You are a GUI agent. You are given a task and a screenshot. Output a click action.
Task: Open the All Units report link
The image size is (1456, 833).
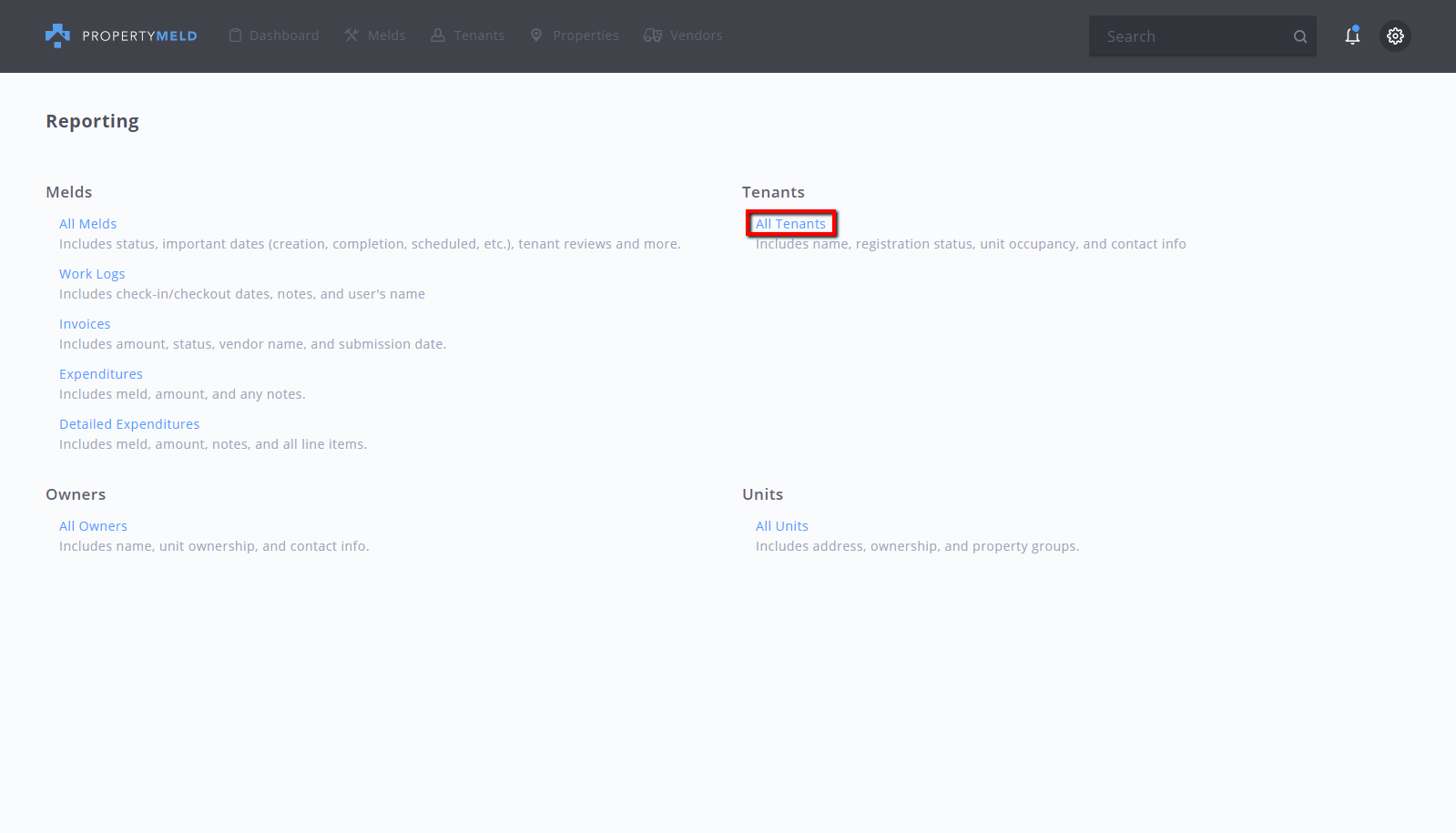[x=782, y=526]
